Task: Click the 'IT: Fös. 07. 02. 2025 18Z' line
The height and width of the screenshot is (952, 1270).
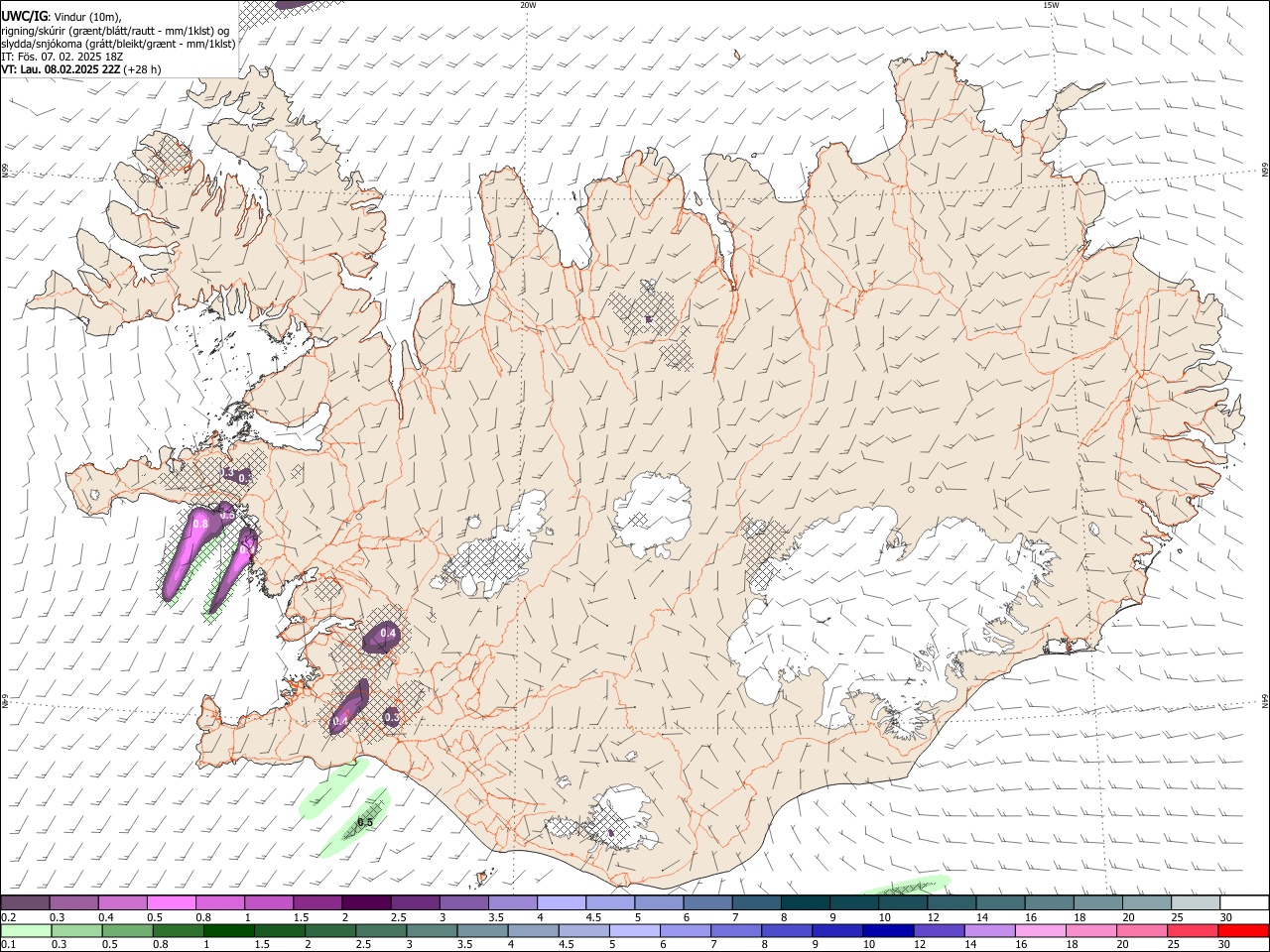Action: tap(62, 57)
